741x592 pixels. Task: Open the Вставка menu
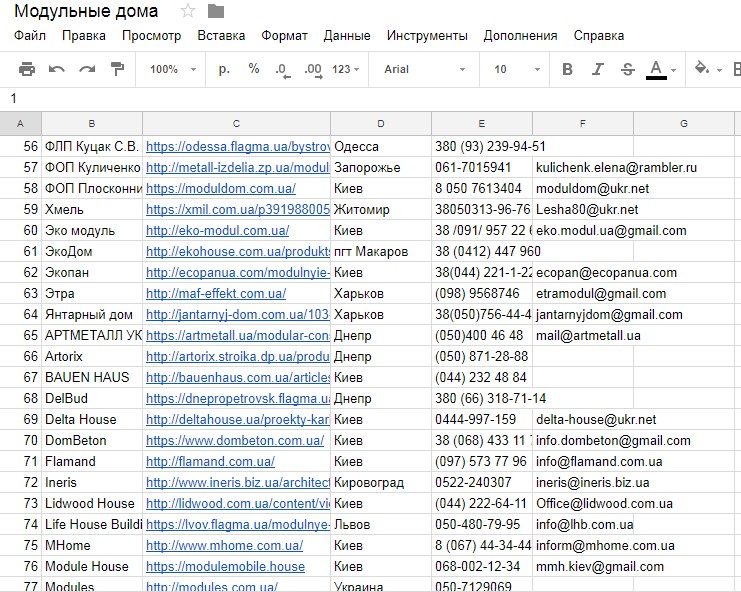(221, 36)
